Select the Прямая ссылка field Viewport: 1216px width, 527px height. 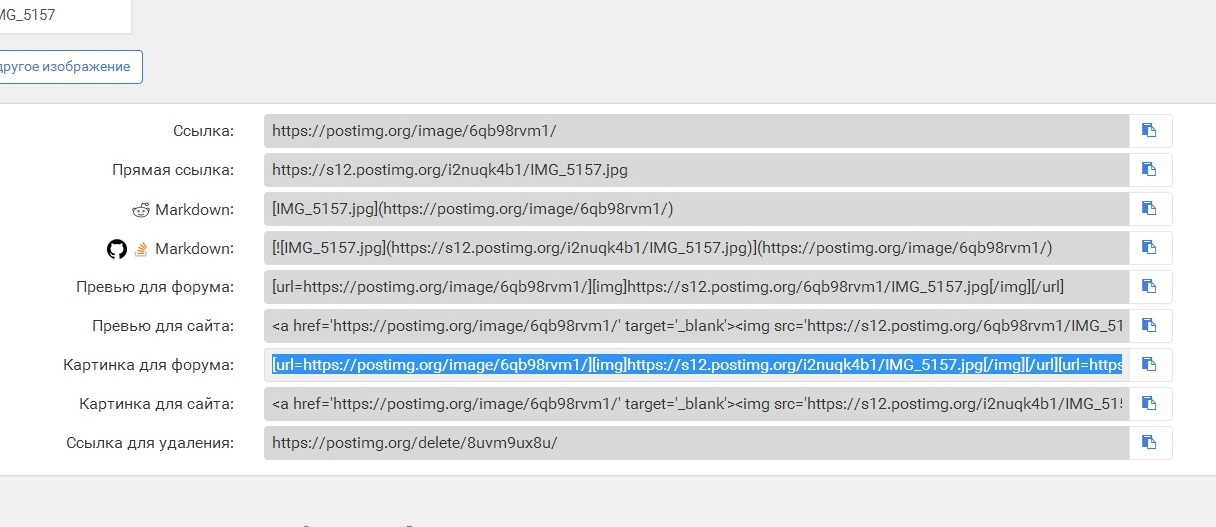tap(697, 170)
